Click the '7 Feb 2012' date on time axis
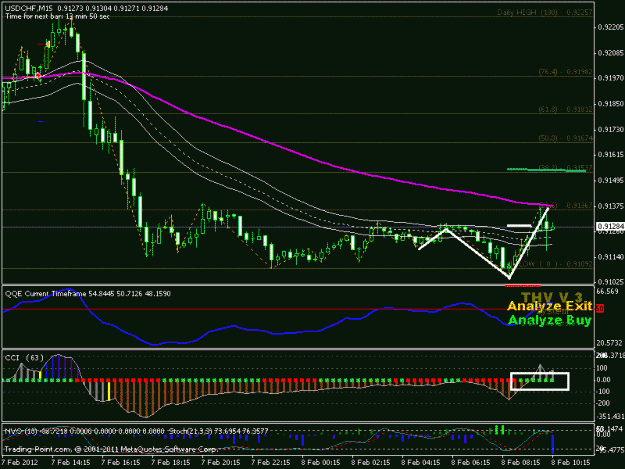This screenshot has height=469, width=625. click(x=20, y=462)
